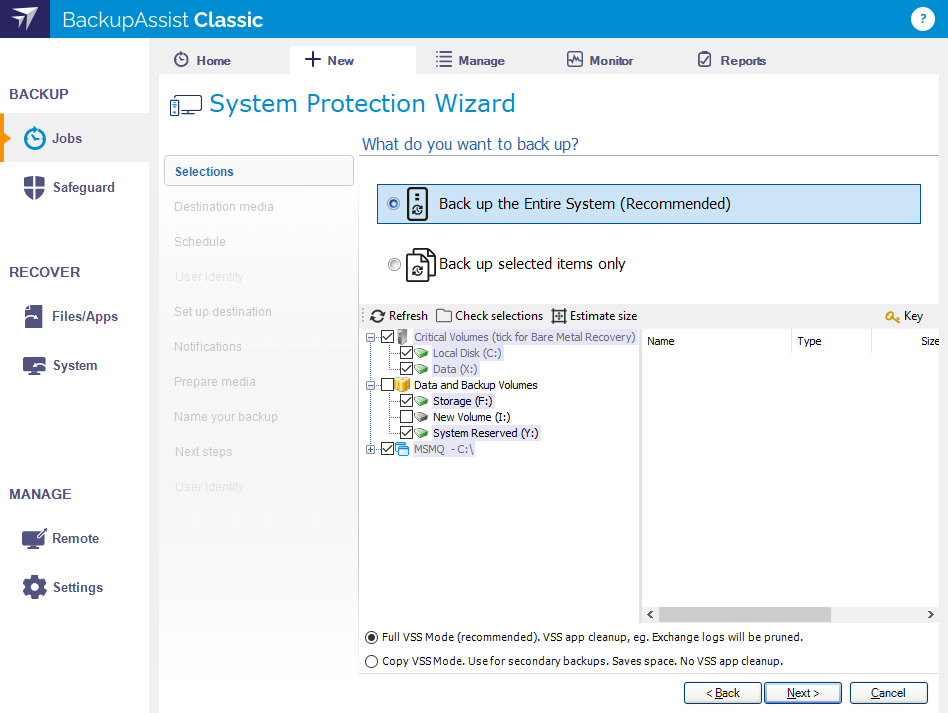Viewport: 948px width, 713px height.
Task: Click the Back button
Action: (x=722, y=693)
